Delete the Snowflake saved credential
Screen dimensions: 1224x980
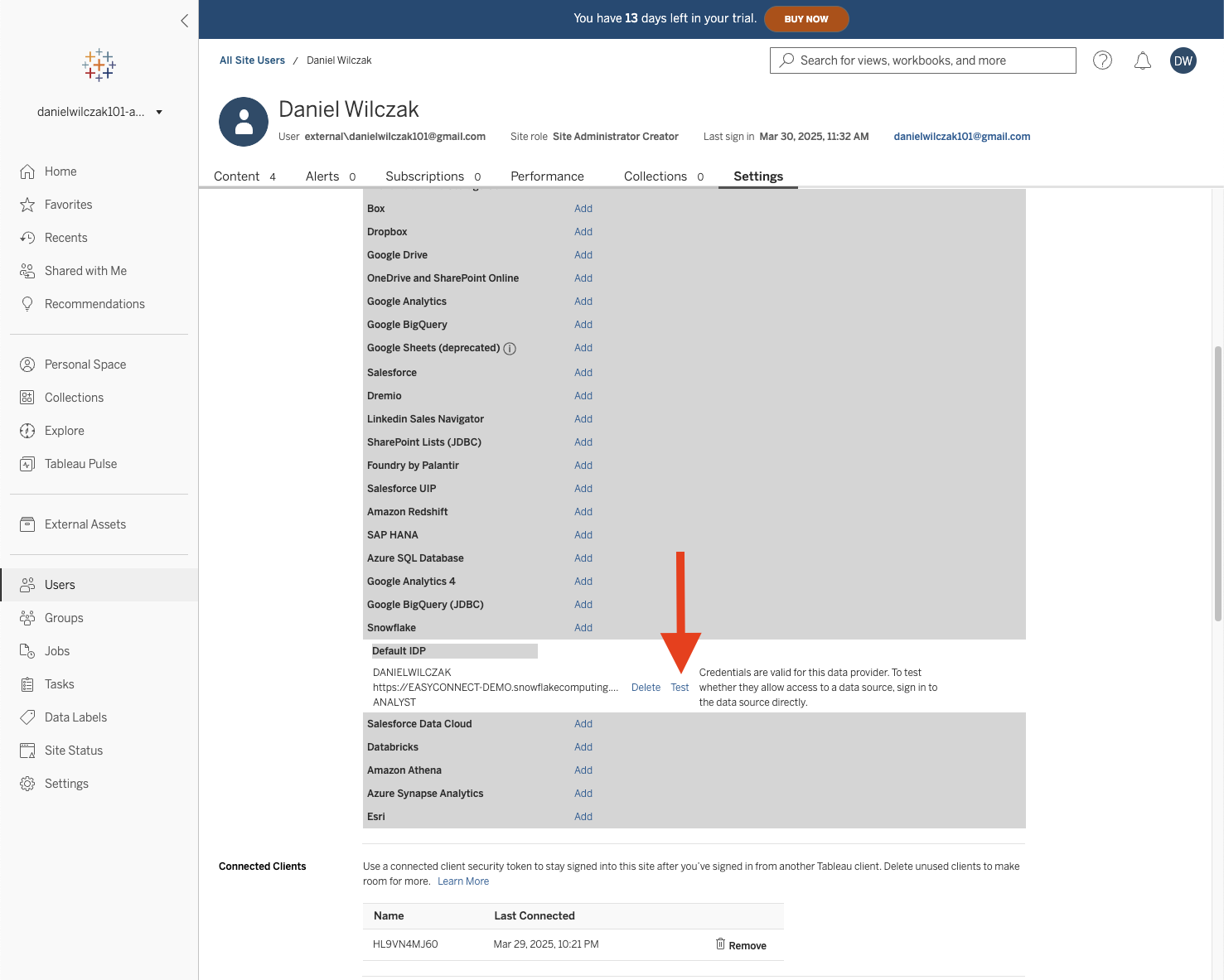(x=646, y=688)
